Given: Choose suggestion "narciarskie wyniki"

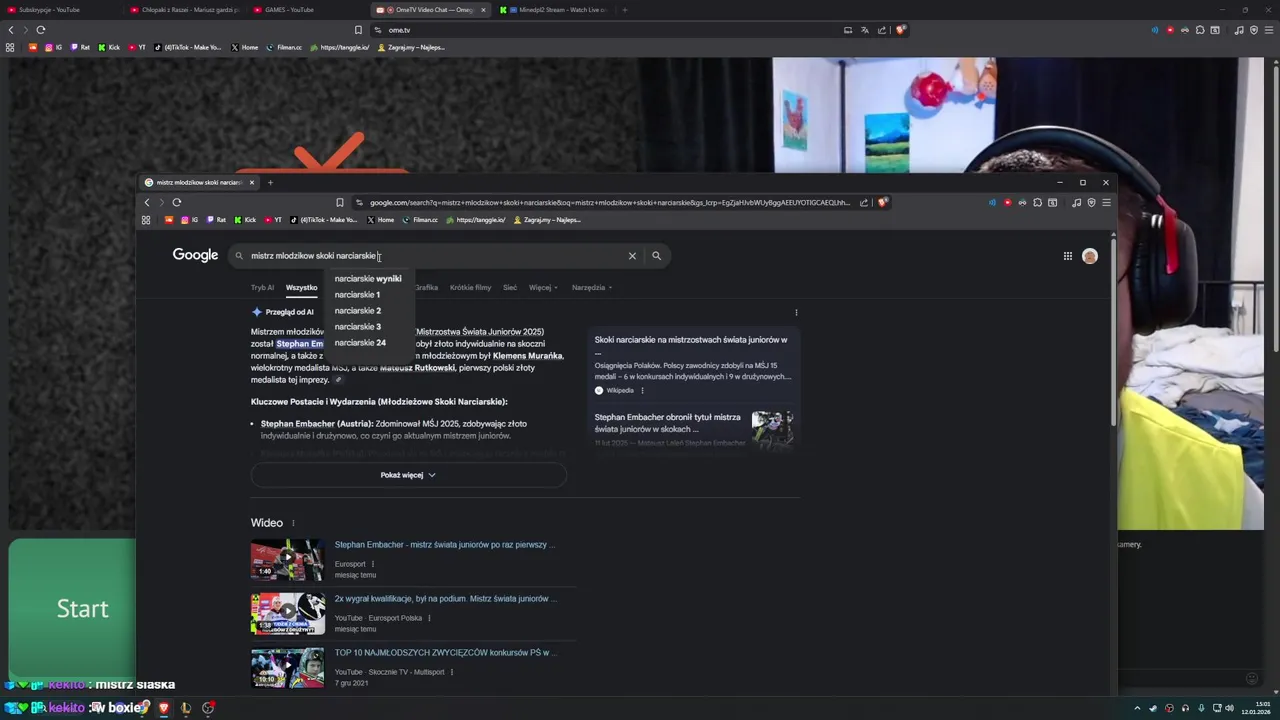Looking at the screenshot, I should [368, 279].
